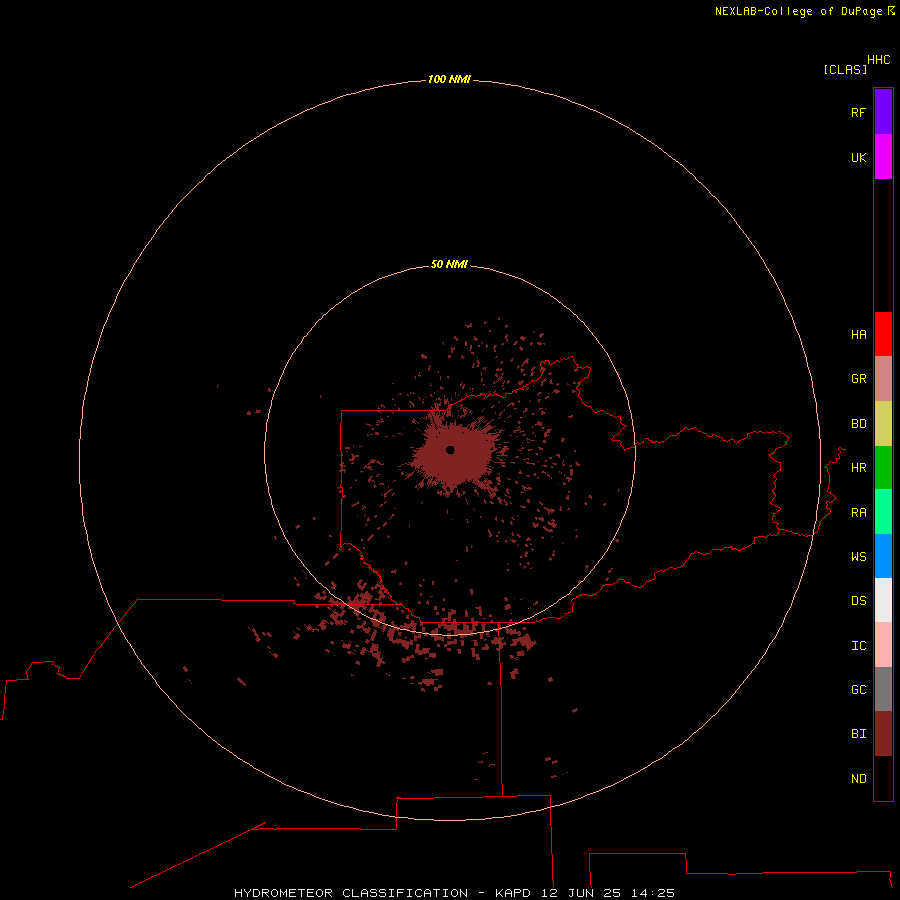Click the RF legend label

858,112
